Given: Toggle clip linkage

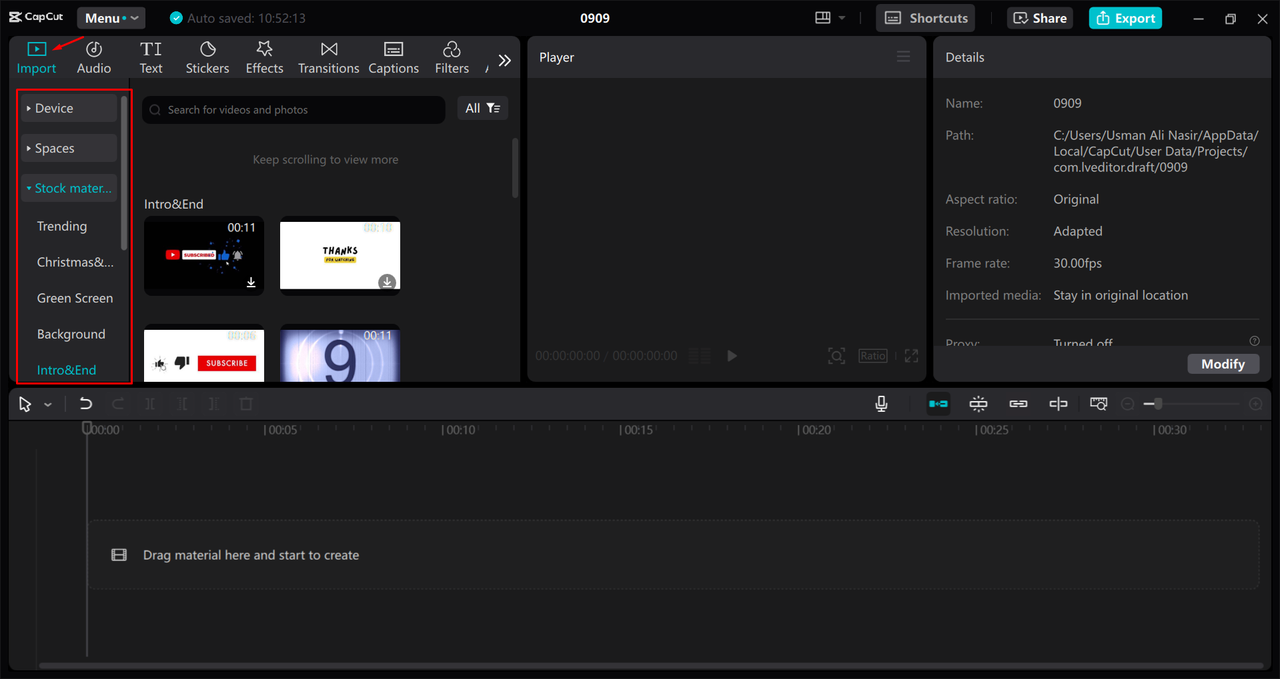Looking at the screenshot, I should pyautogui.click(x=1018, y=404).
